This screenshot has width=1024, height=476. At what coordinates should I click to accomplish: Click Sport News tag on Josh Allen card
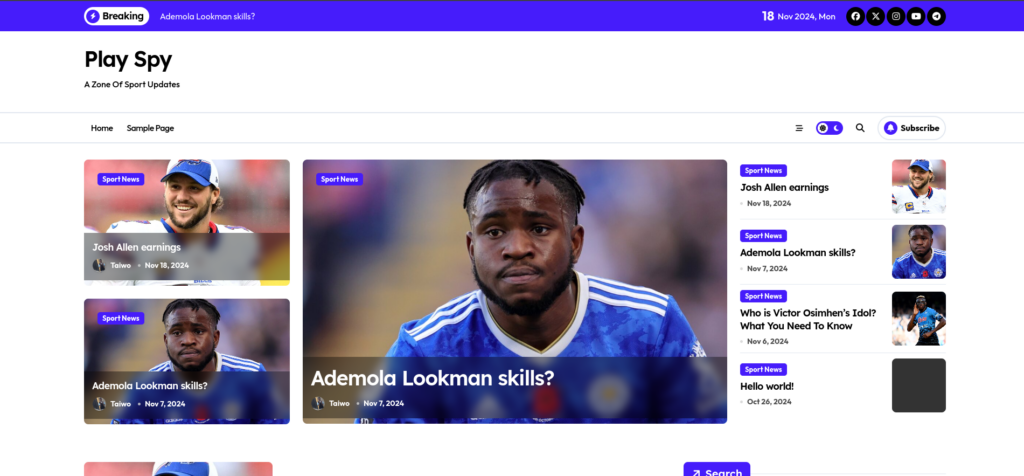pos(121,179)
